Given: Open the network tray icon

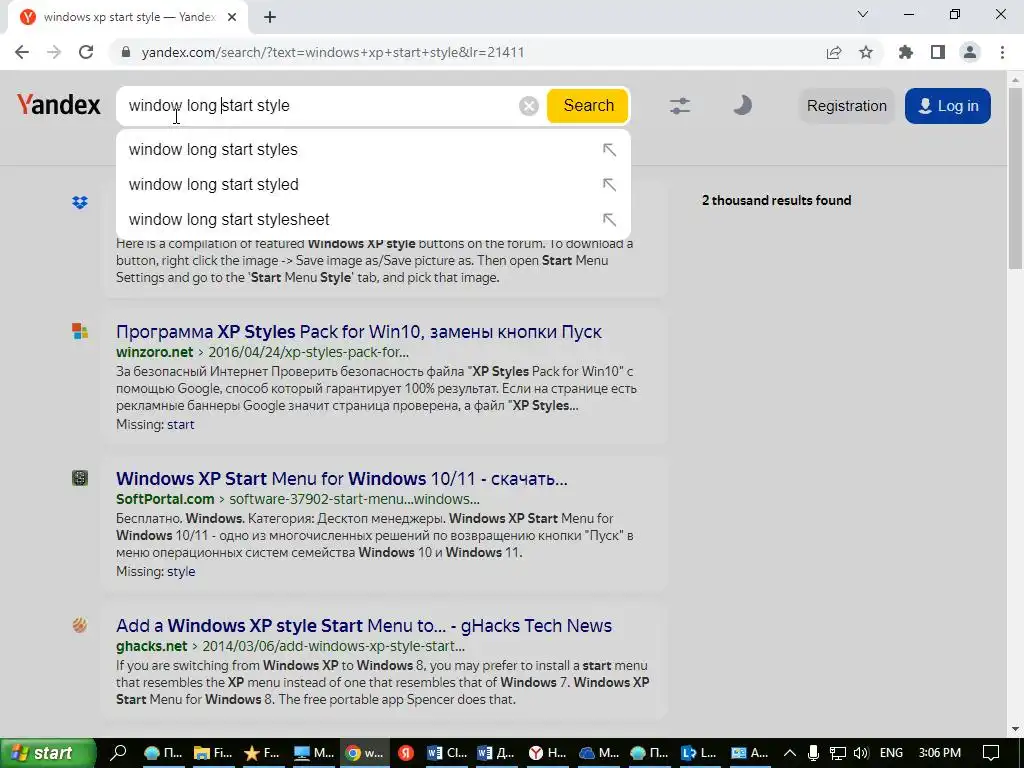Looking at the screenshot, I should [837, 753].
